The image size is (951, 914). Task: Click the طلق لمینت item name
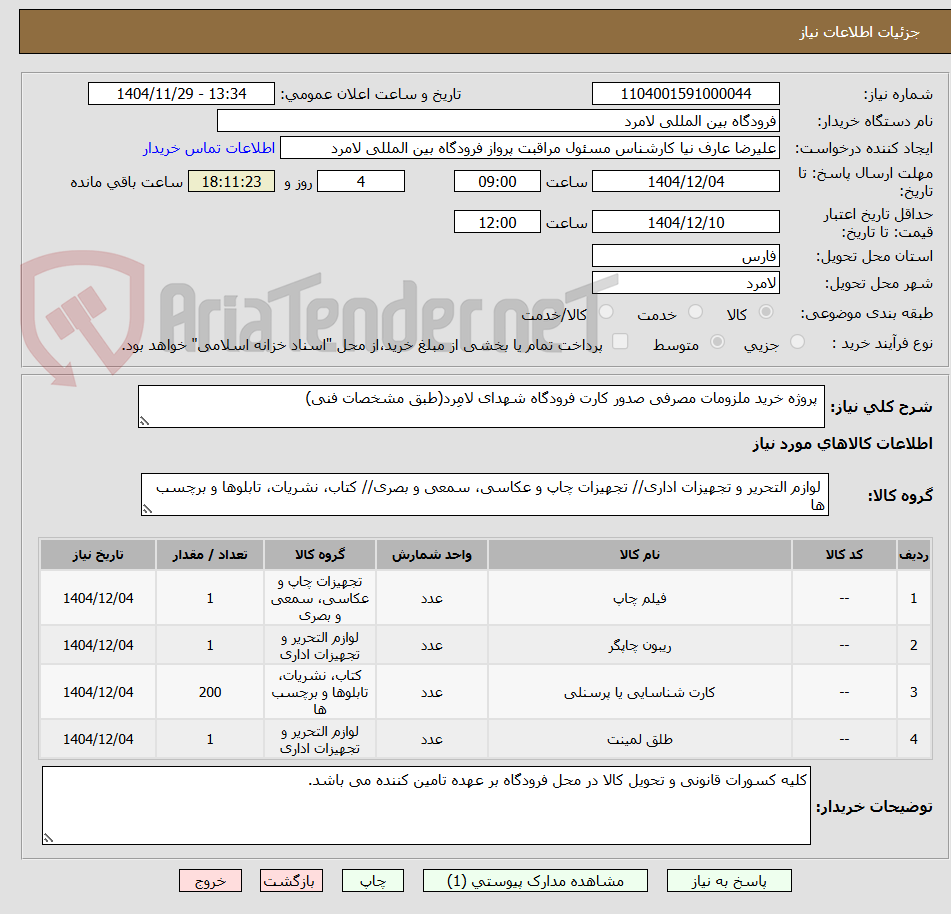(639, 739)
